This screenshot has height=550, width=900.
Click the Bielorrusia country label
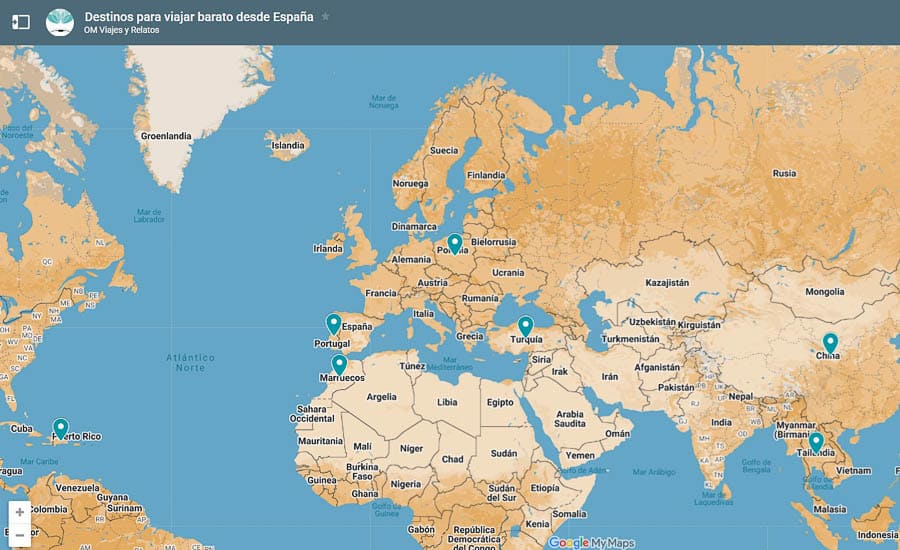(494, 242)
